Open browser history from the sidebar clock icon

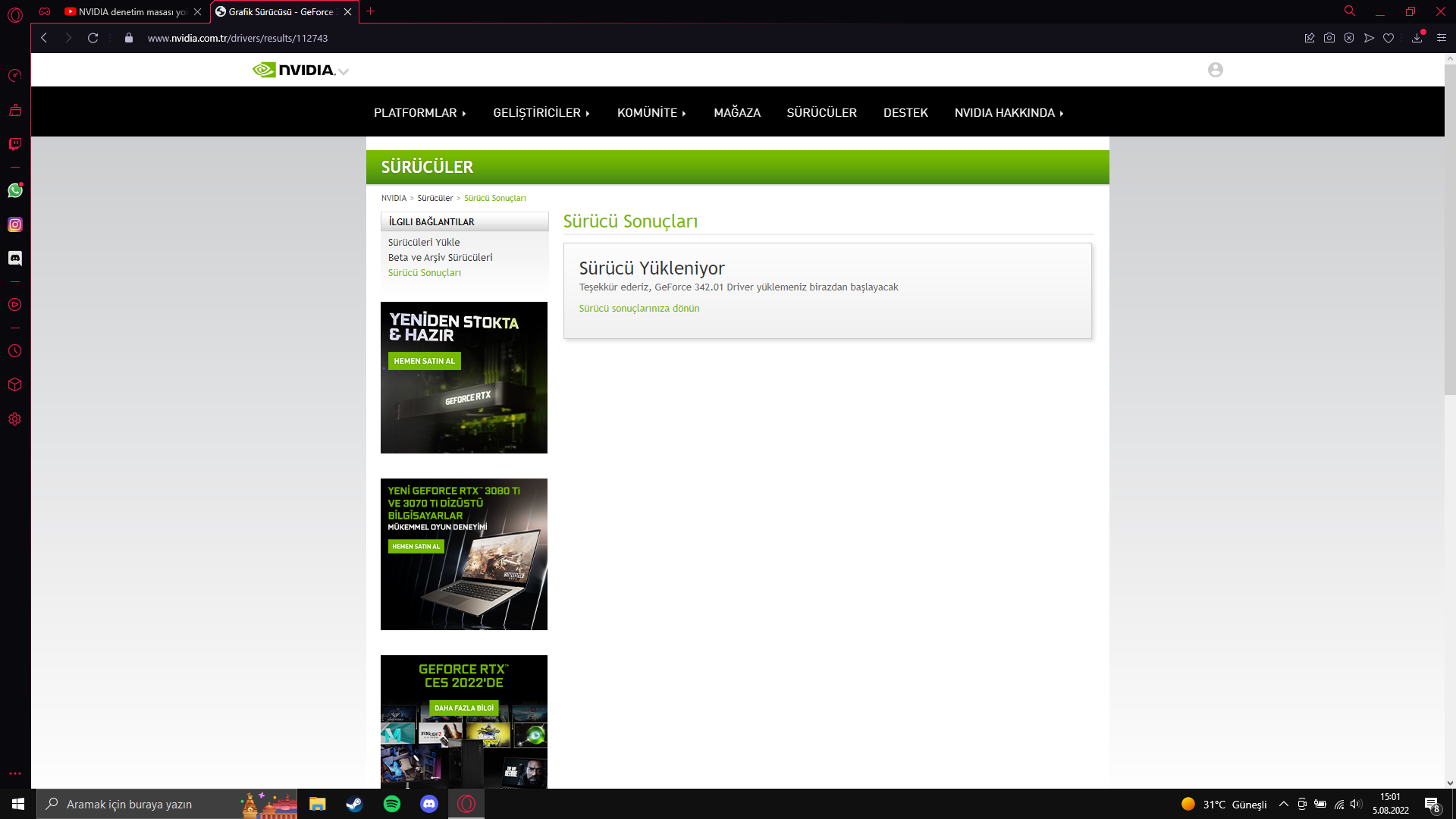pyautogui.click(x=15, y=351)
